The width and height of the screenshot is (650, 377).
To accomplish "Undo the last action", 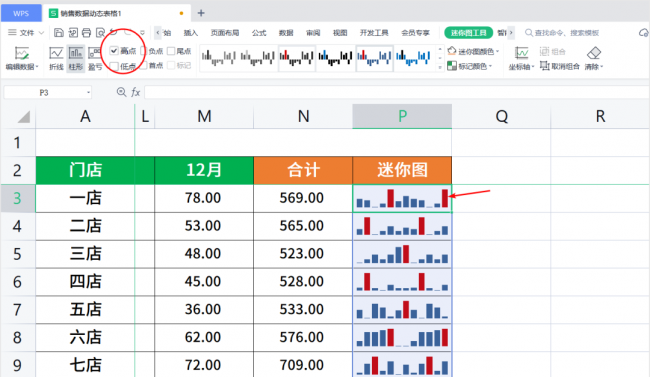I will point(114,32).
